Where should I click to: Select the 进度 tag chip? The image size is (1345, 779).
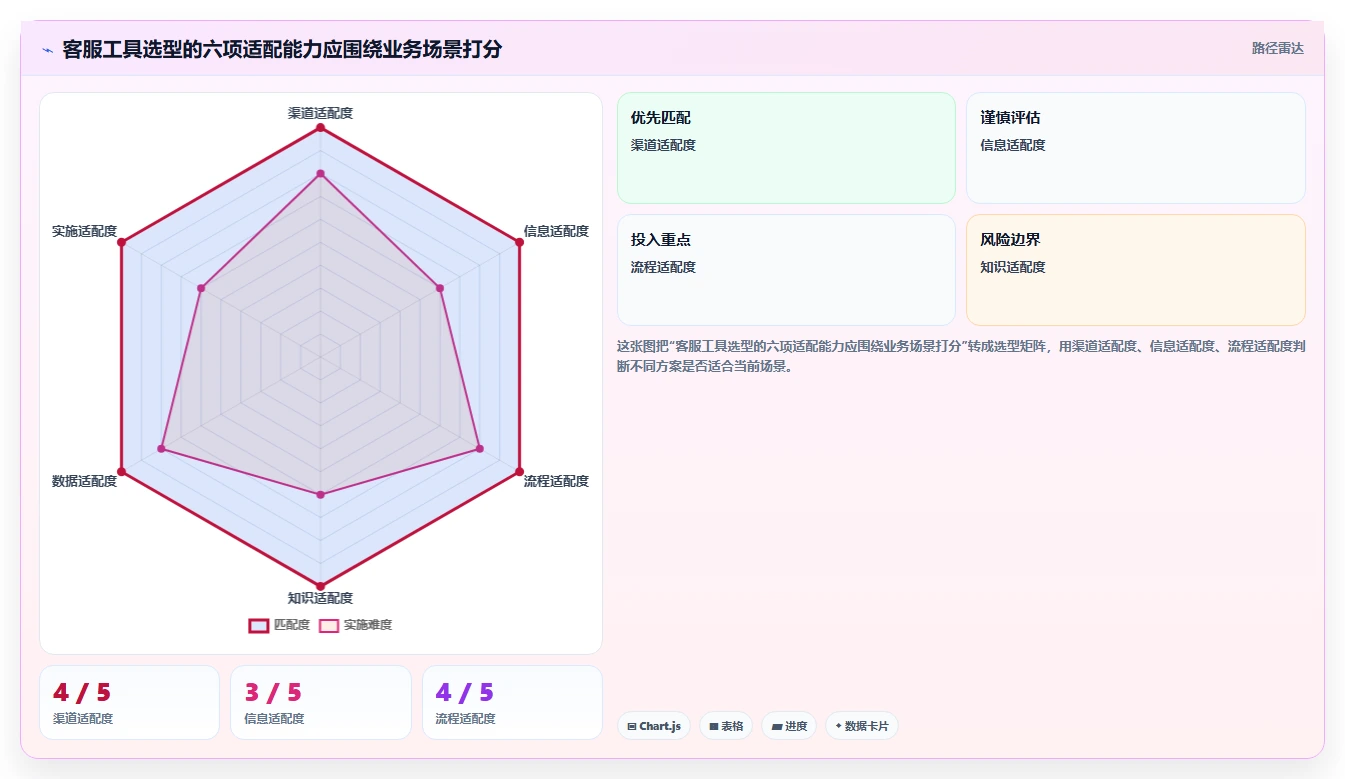pos(789,726)
